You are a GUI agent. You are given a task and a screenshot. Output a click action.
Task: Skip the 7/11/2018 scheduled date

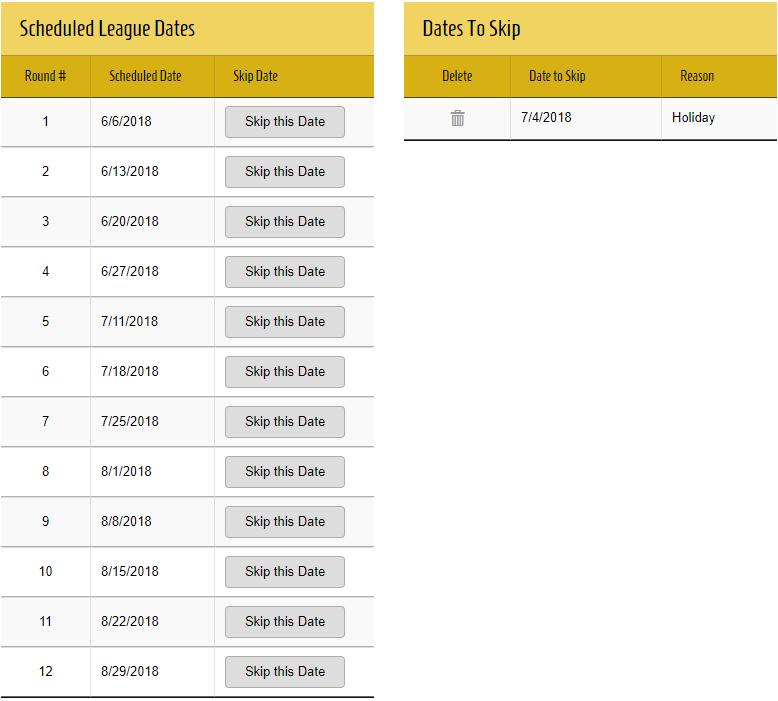(285, 322)
